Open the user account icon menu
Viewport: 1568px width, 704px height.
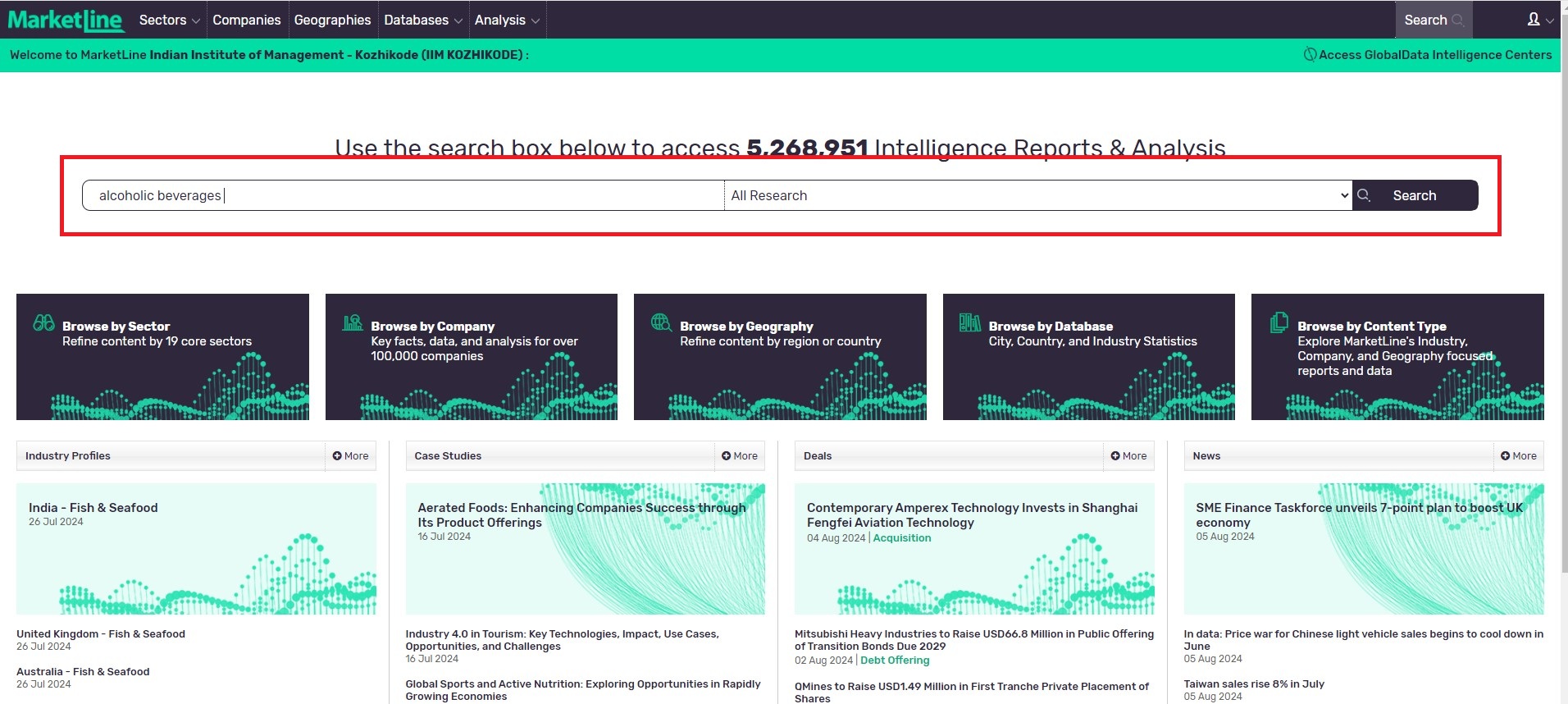click(1539, 20)
